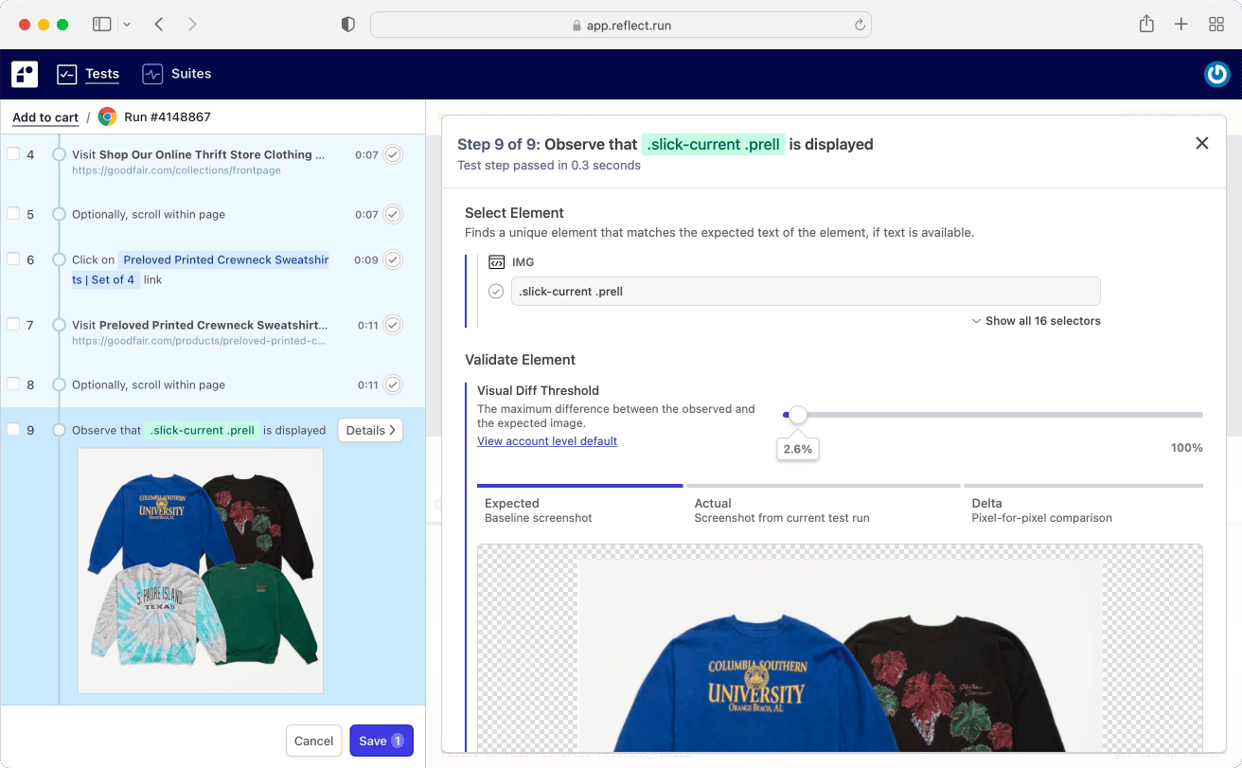Expand Show all 16 selectors

(x=1036, y=321)
